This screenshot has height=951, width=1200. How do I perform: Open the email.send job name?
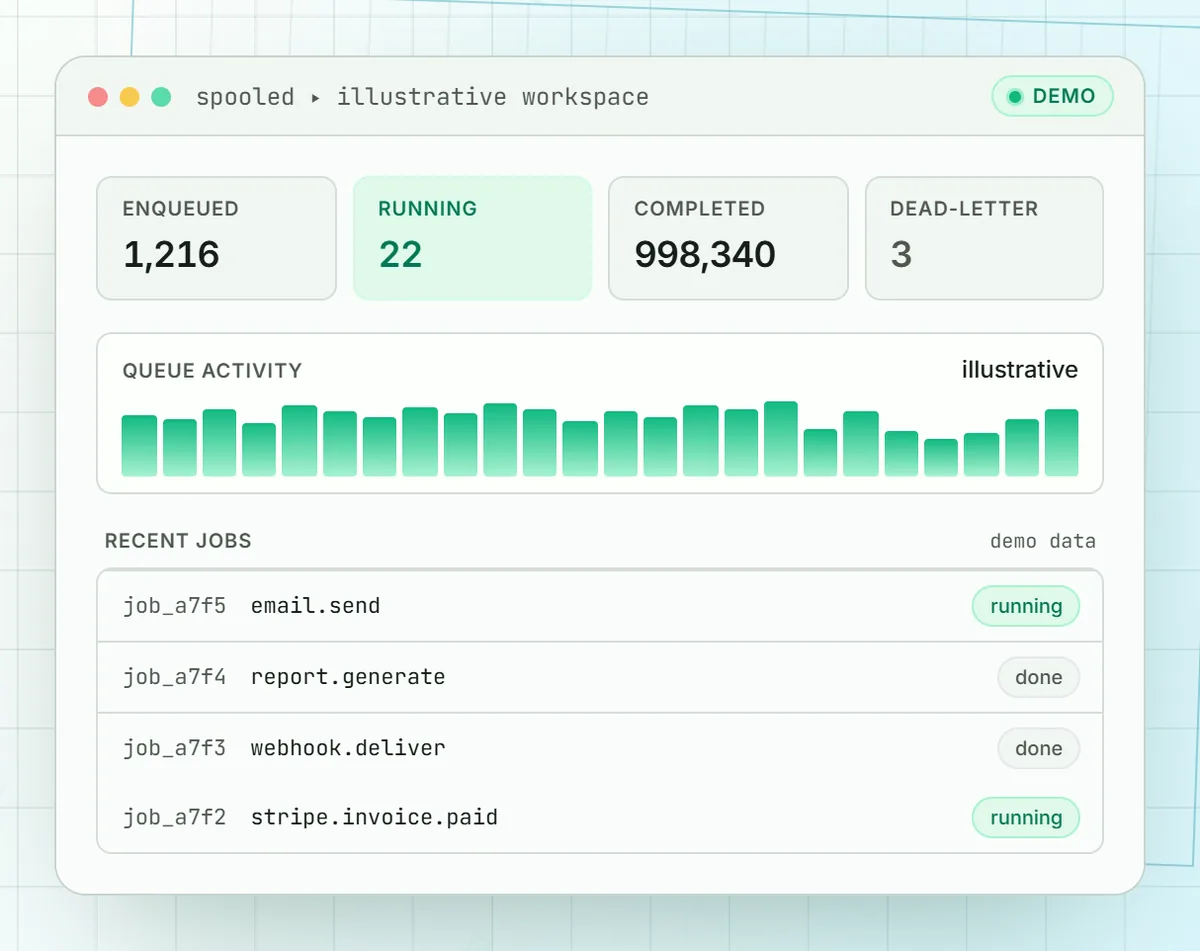point(315,606)
